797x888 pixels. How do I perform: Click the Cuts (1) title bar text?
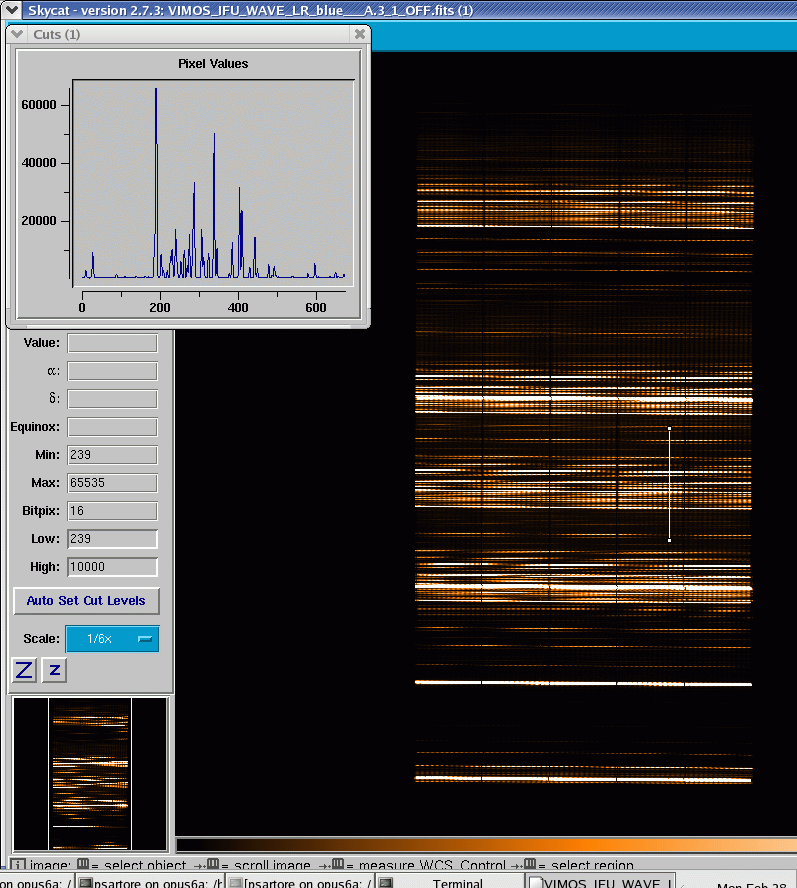[57, 34]
